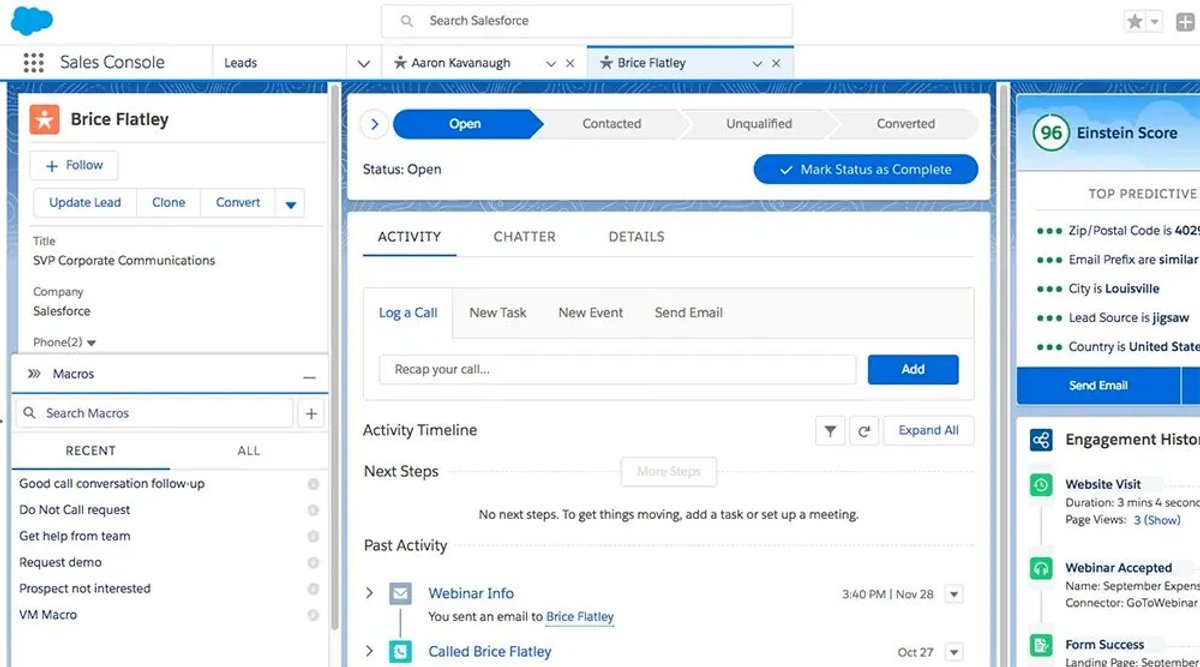Minimize the Macros panel
This screenshot has height=667, width=1200.
point(309,377)
